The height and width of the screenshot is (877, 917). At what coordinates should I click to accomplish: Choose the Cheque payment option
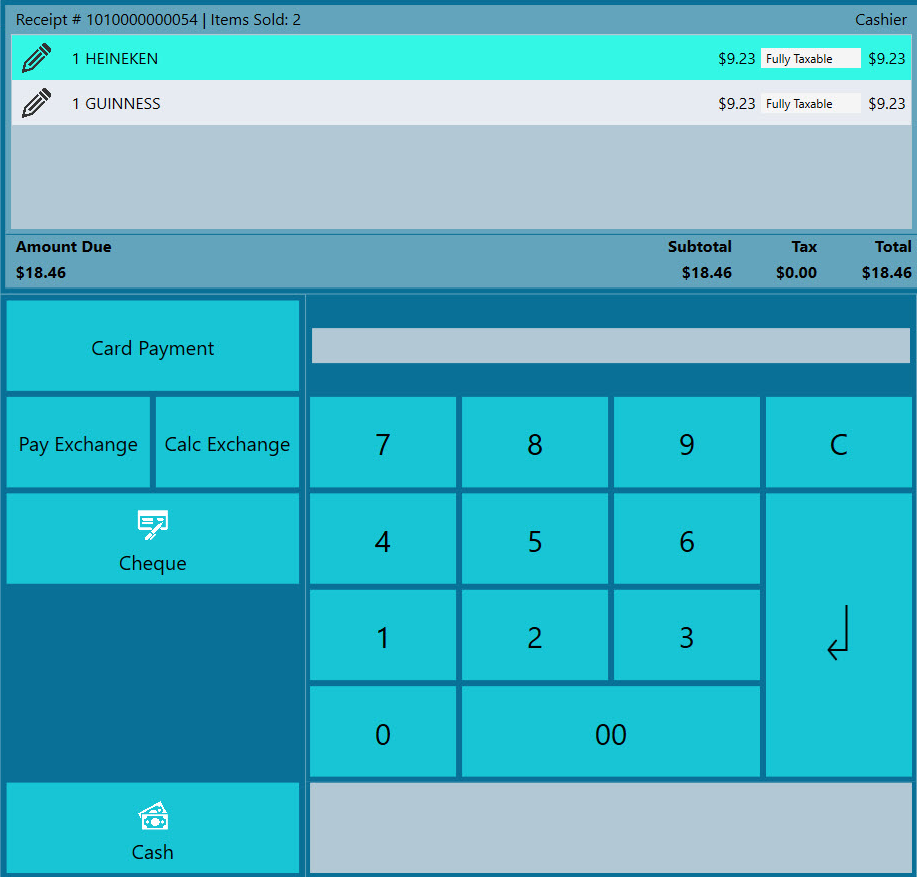tap(153, 539)
